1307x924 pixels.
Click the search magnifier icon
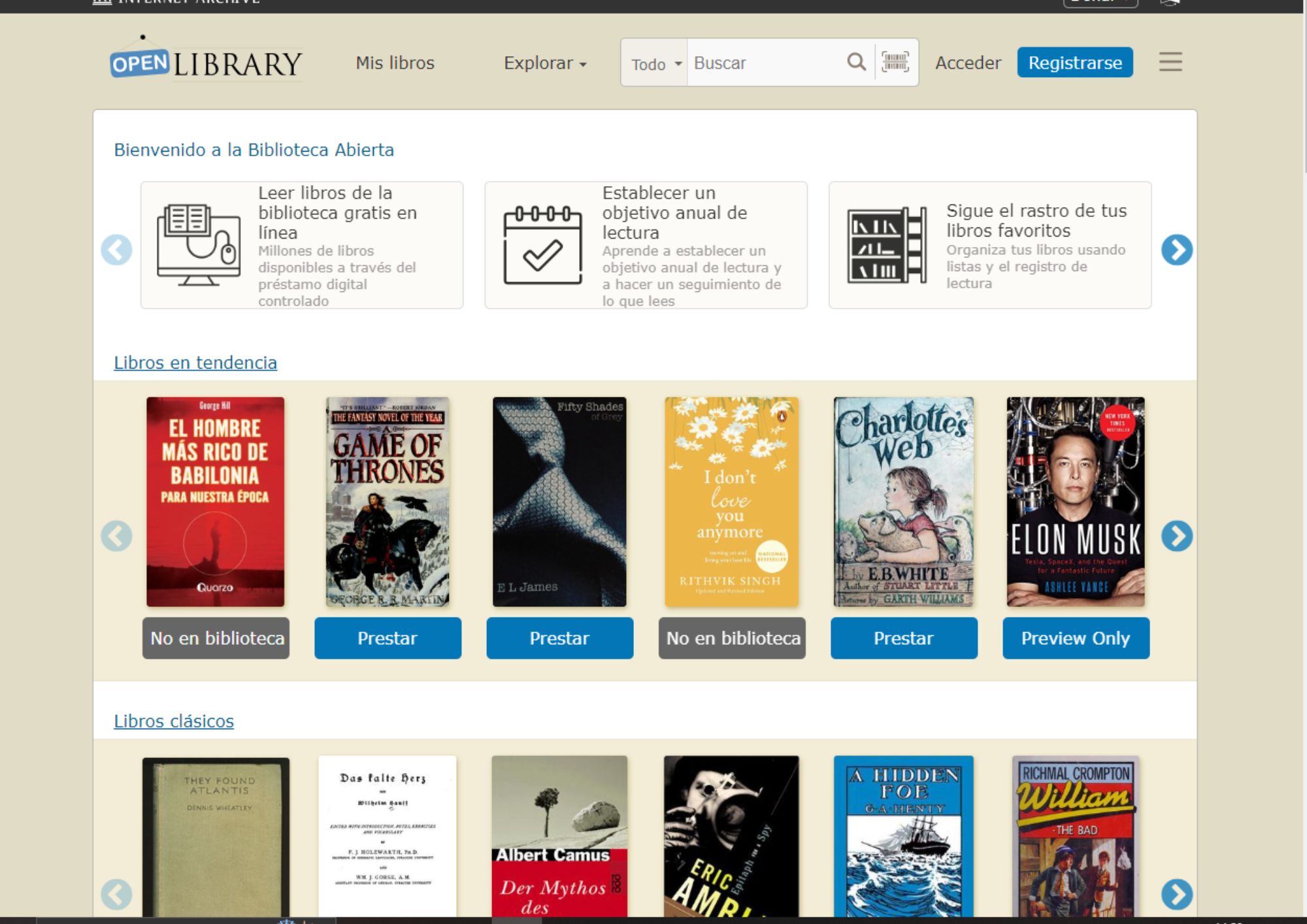coord(856,62)
